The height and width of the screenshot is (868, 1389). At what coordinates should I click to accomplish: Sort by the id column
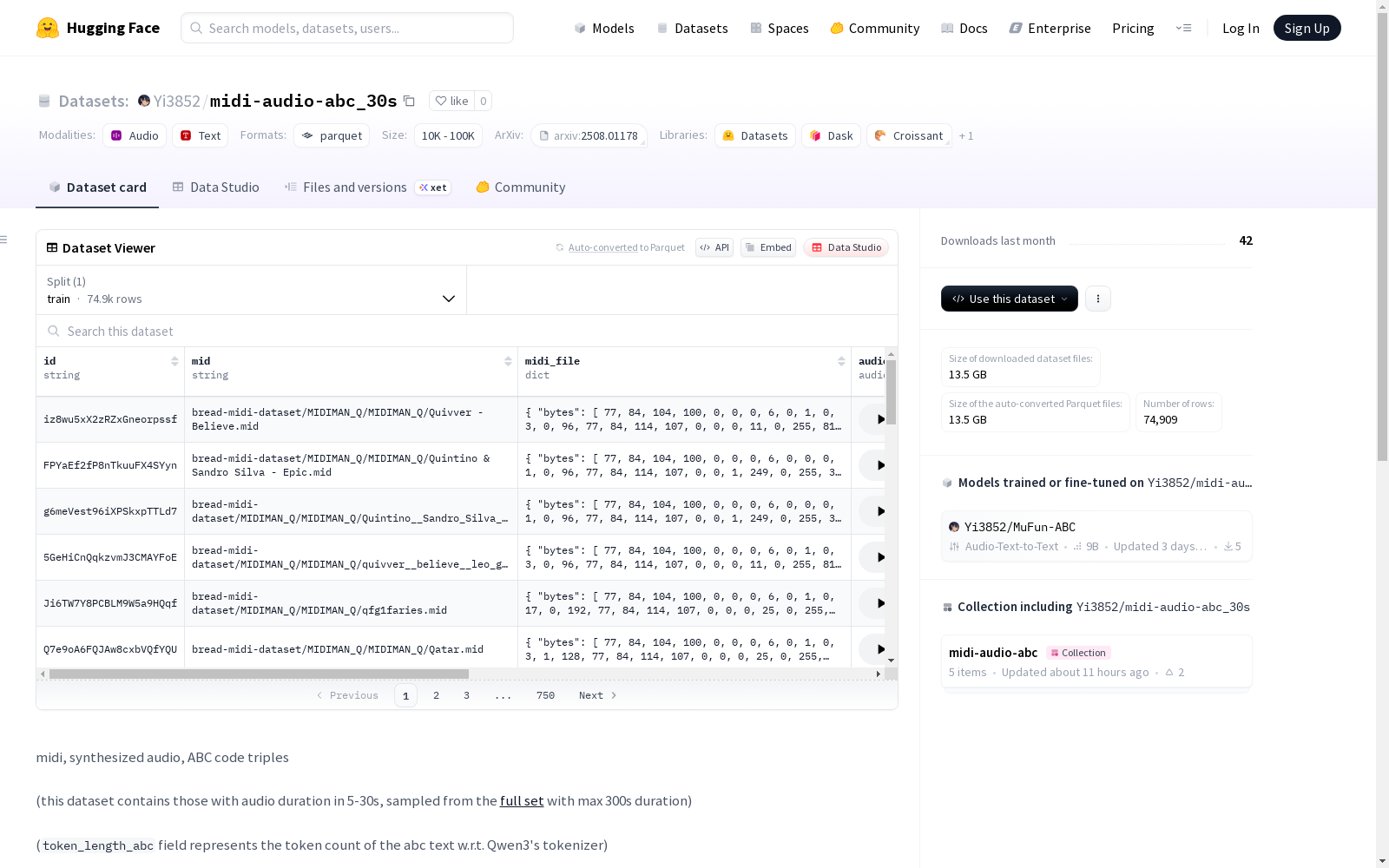click(174, 361)
